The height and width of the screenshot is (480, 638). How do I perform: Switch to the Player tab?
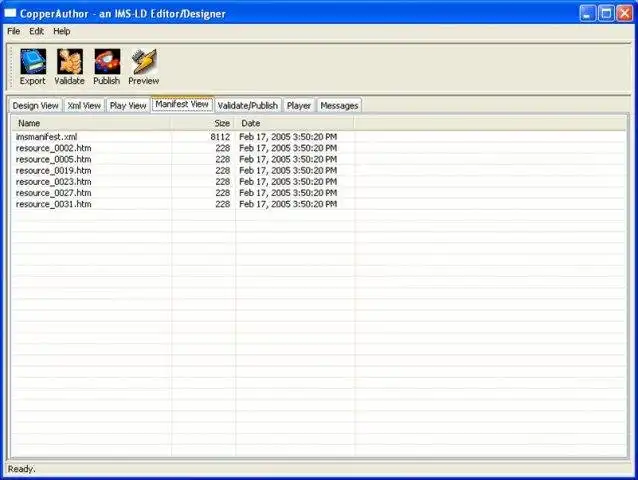[299, 105]
